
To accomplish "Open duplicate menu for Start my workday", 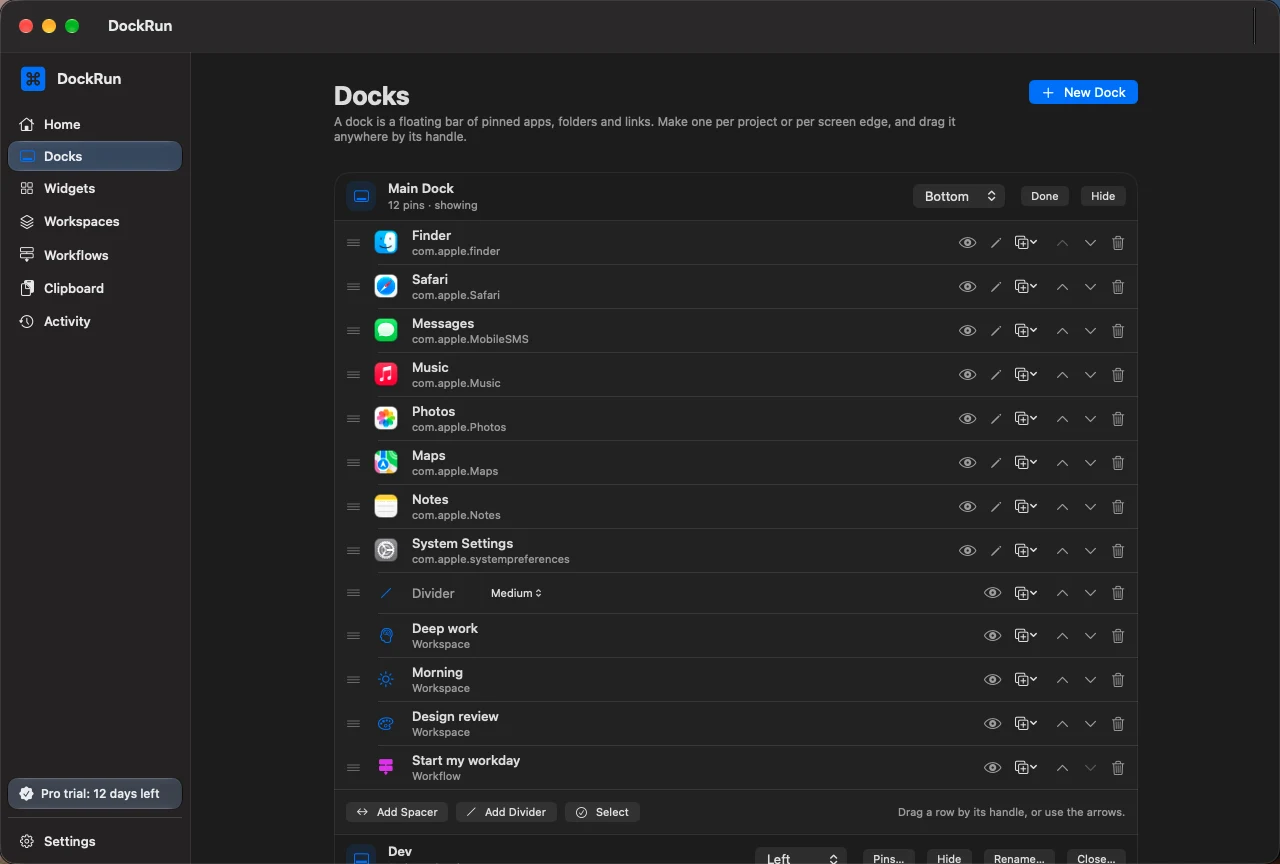I will pos(1026,768).
